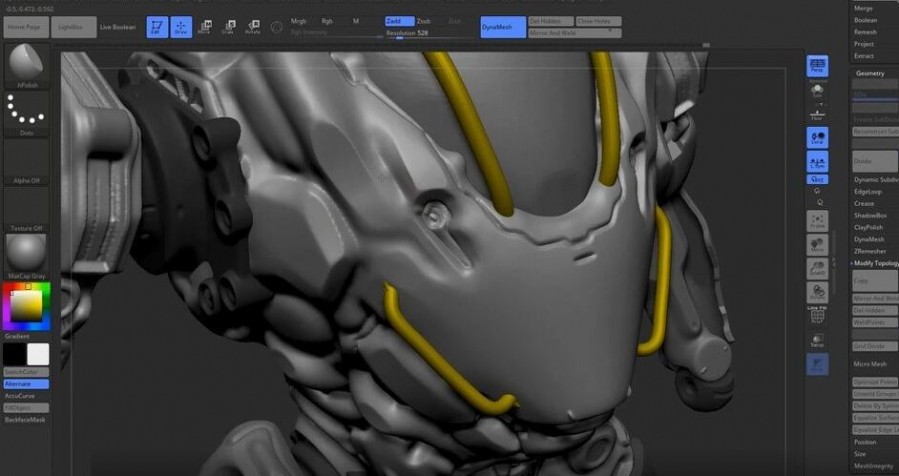Click the Rgb Intensity slider

click(335, 33)
